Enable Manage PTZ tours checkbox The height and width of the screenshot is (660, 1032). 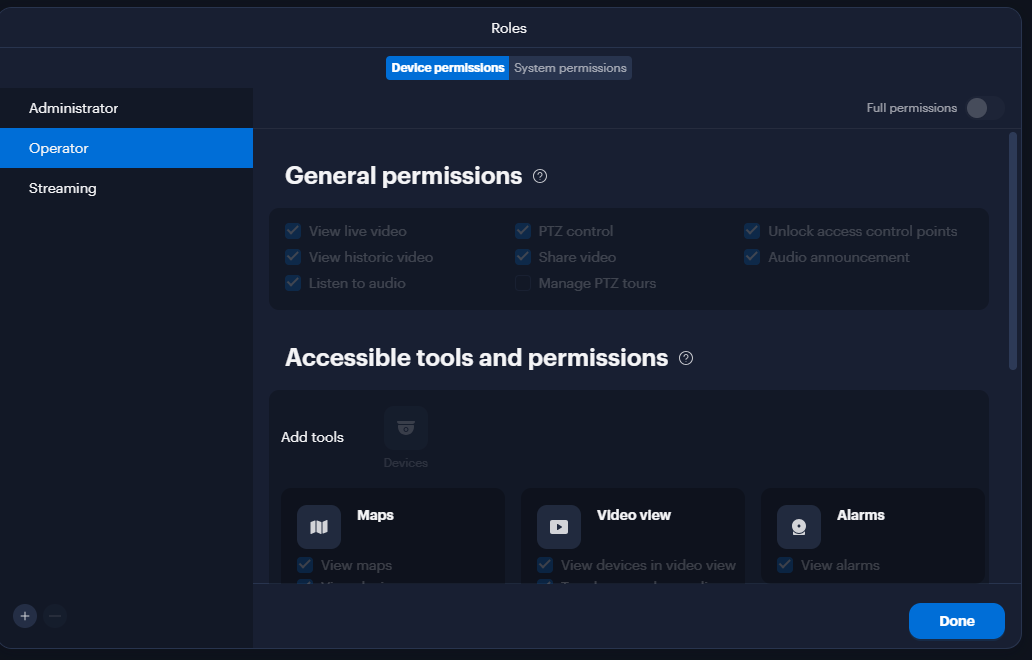pos(523,283)
